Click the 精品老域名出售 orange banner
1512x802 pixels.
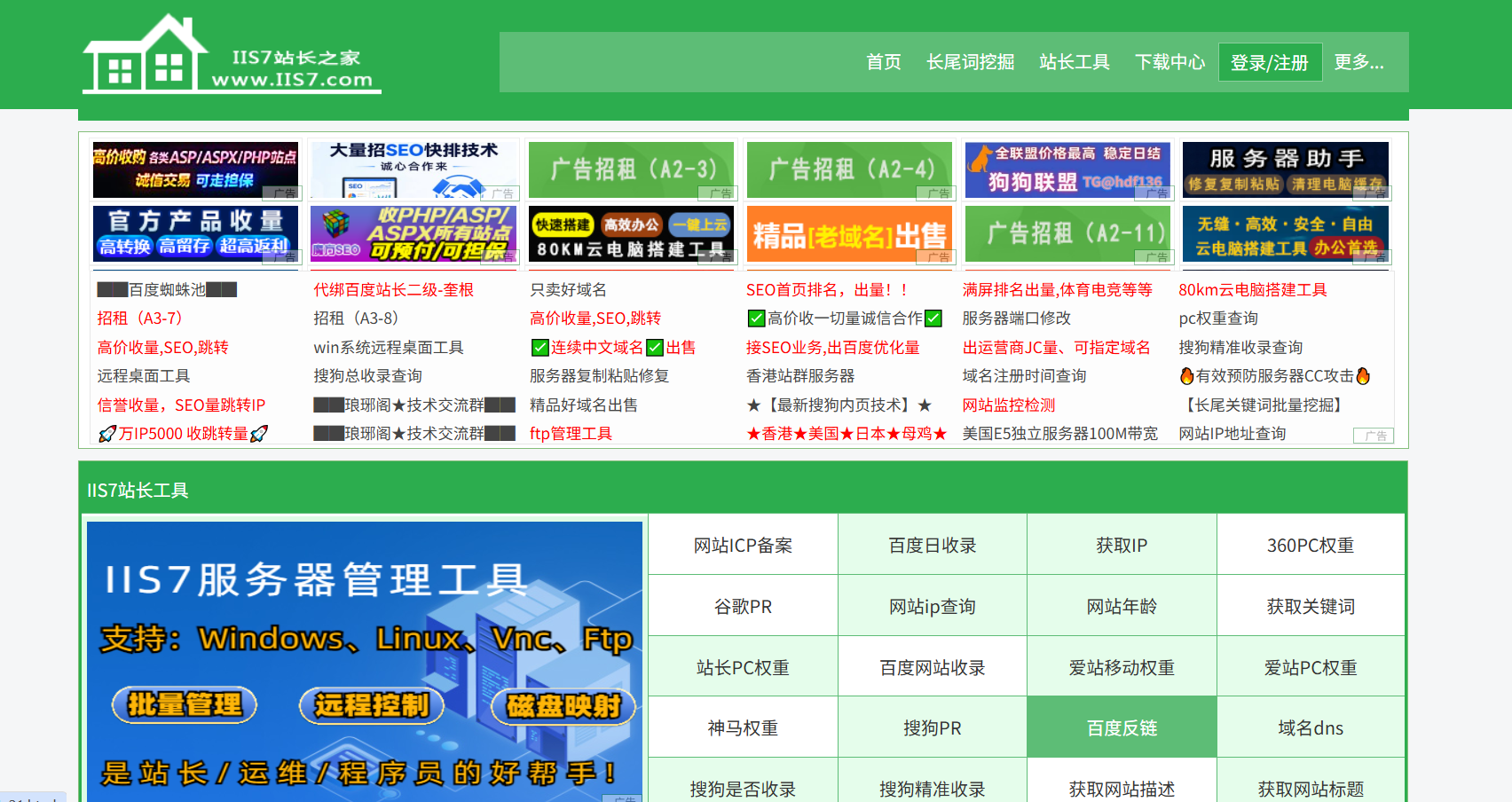[849, 233]
